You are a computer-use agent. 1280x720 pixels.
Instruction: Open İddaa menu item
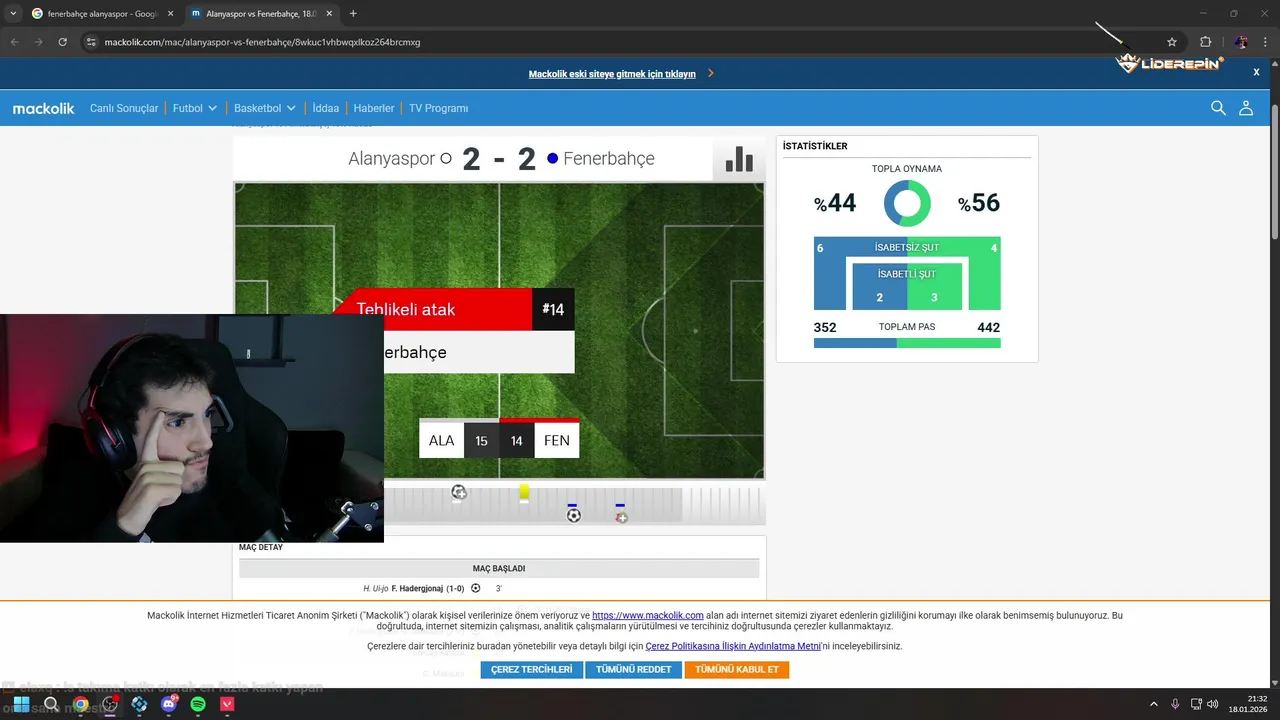point(325,108)
